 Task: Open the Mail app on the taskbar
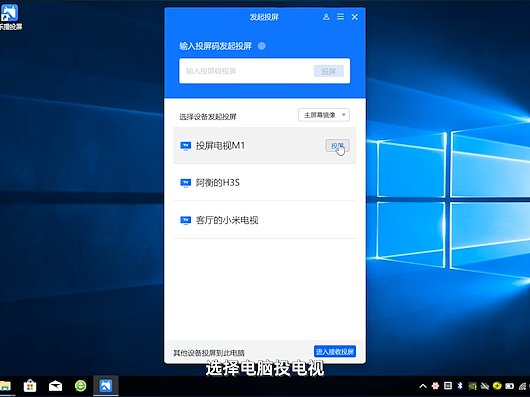(x=55, y=386)
